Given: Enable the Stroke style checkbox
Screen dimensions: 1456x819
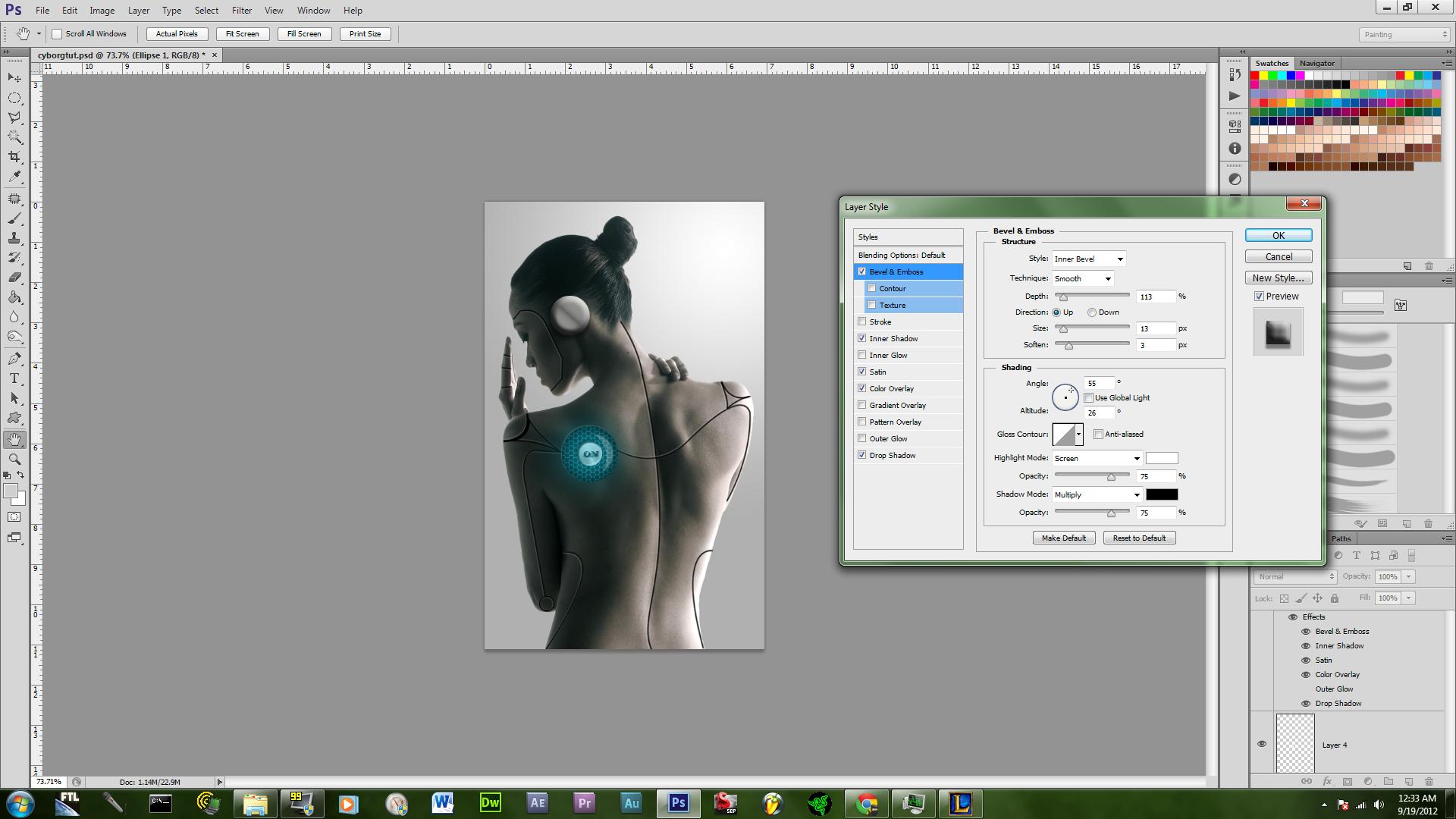Looking at the screenshot, I should 862,322.
